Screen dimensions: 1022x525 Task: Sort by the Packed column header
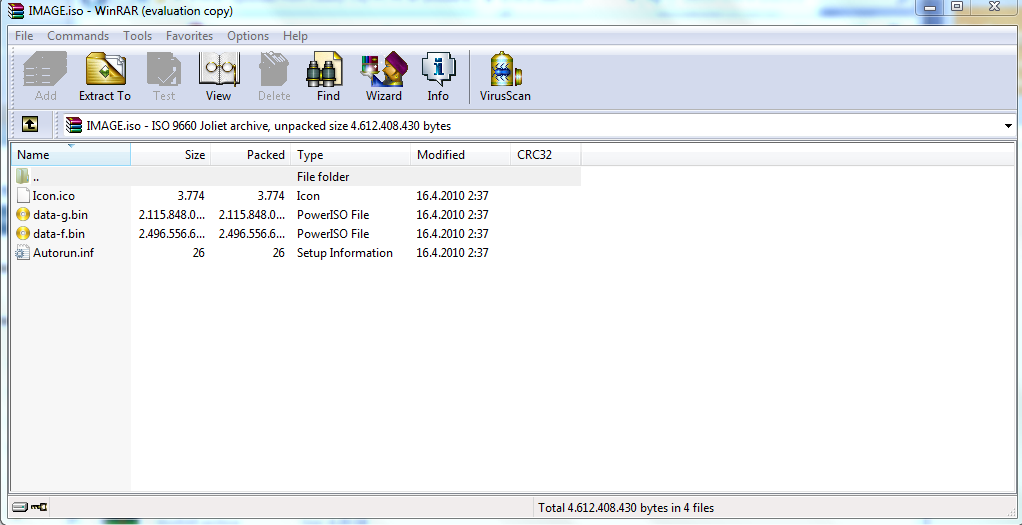pos(251,155)
